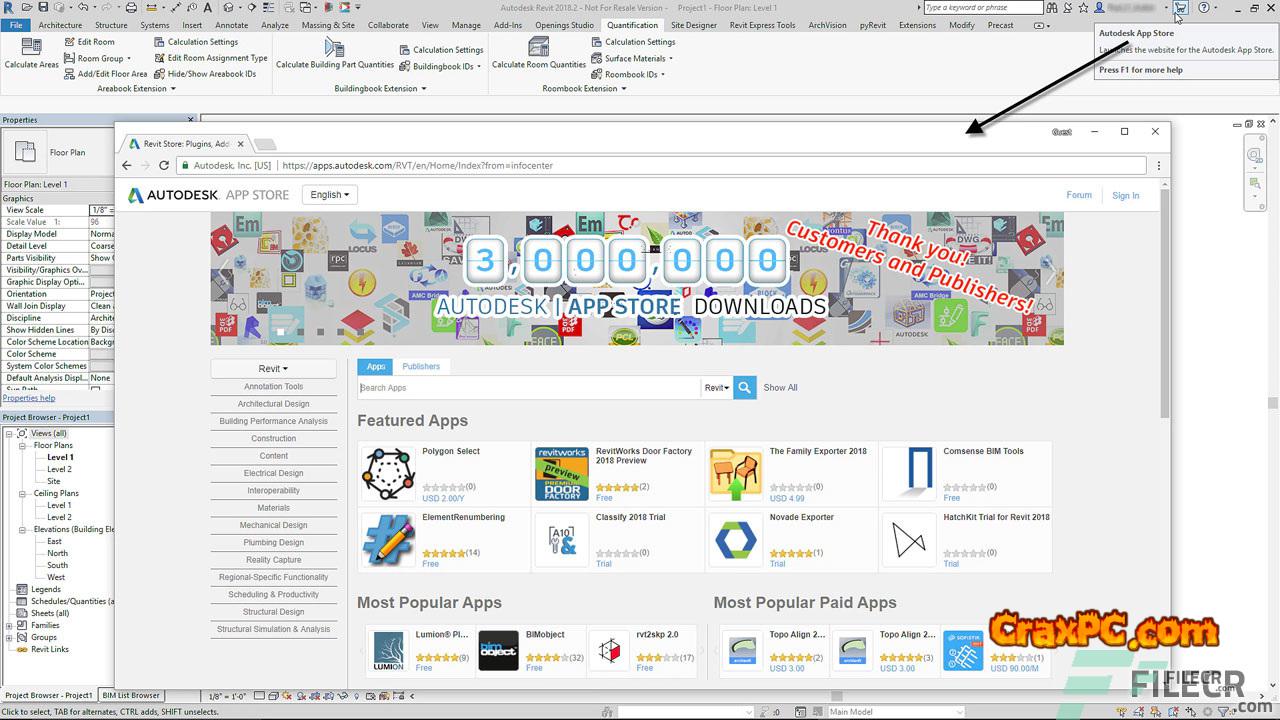This screenshot has height=720, width=1280.
Task: Open the Room Group dropdown
Action: click(96, 58)
